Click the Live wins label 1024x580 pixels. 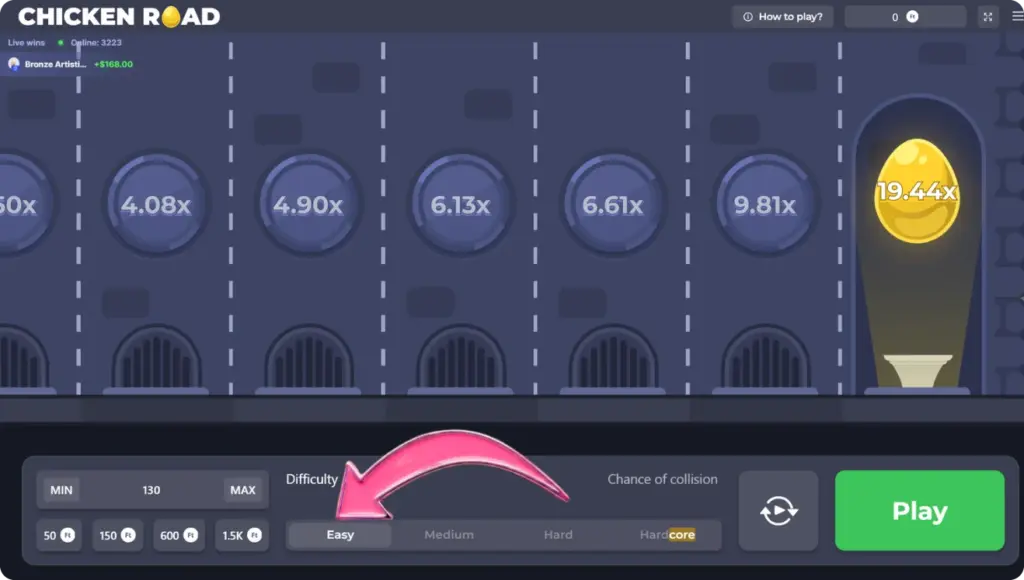pos(27,42)
